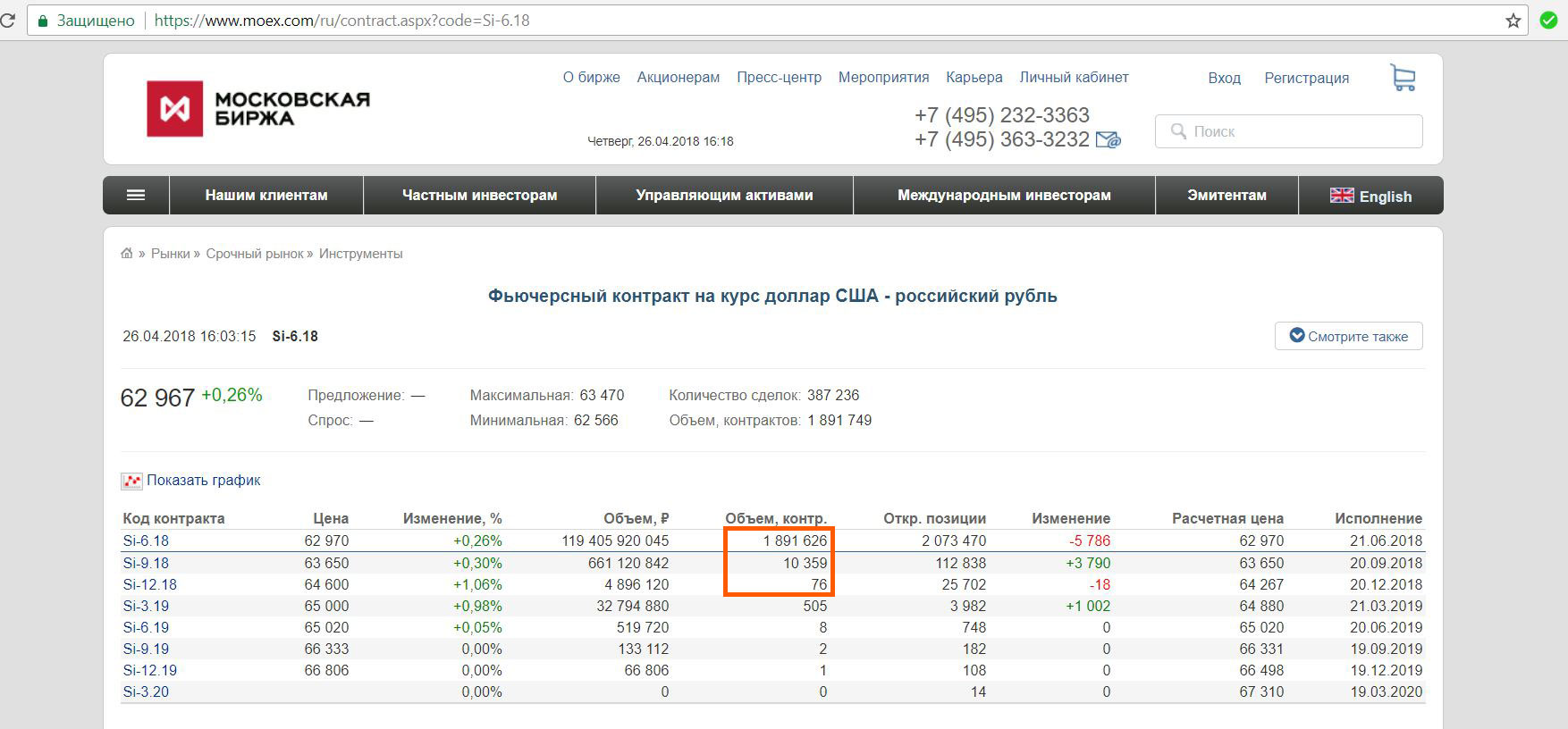This screenshot has height=729, width=1568.
Task: Focus the Поиск search field
Action: point(1288,131)
